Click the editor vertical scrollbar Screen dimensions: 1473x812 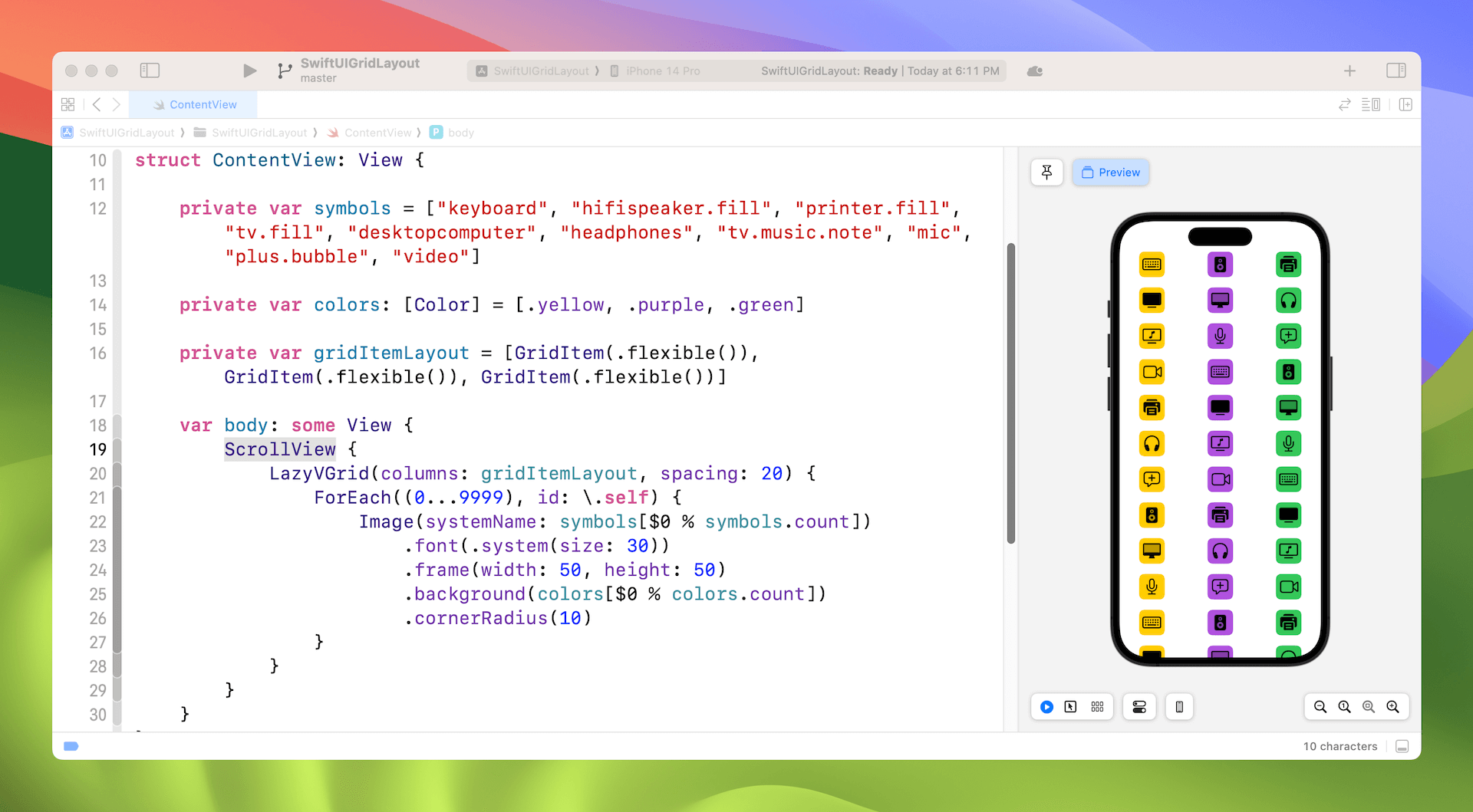pyautogui.click(x=1011, y=393)
